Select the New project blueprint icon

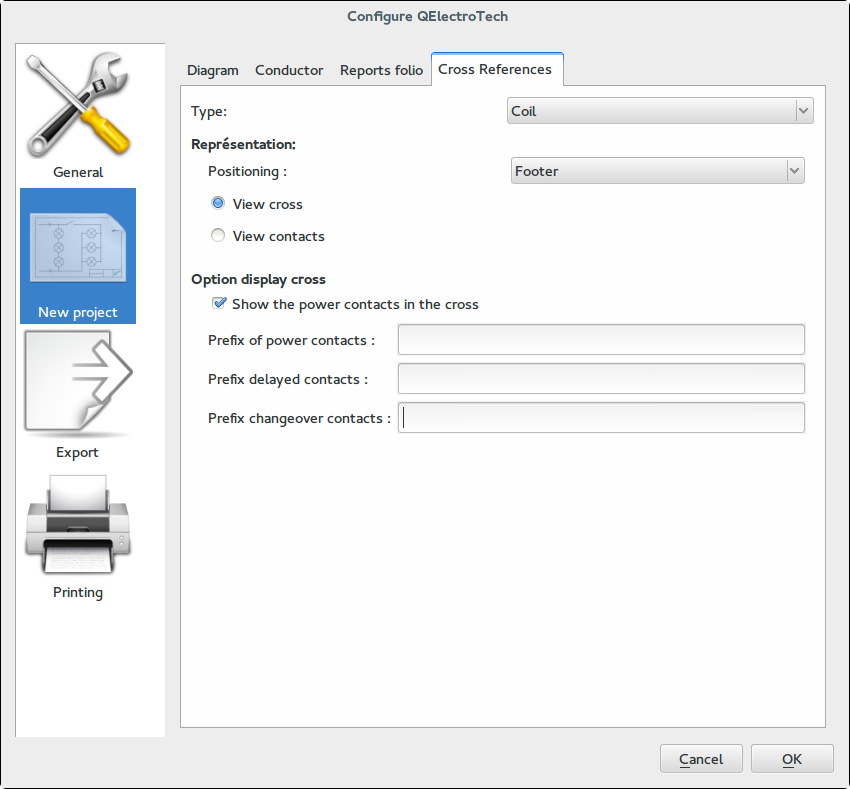click(78, 248)
